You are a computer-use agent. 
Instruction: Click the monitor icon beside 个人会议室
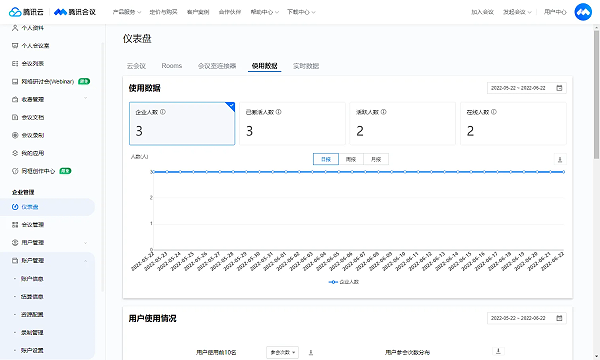coord(15,46)
